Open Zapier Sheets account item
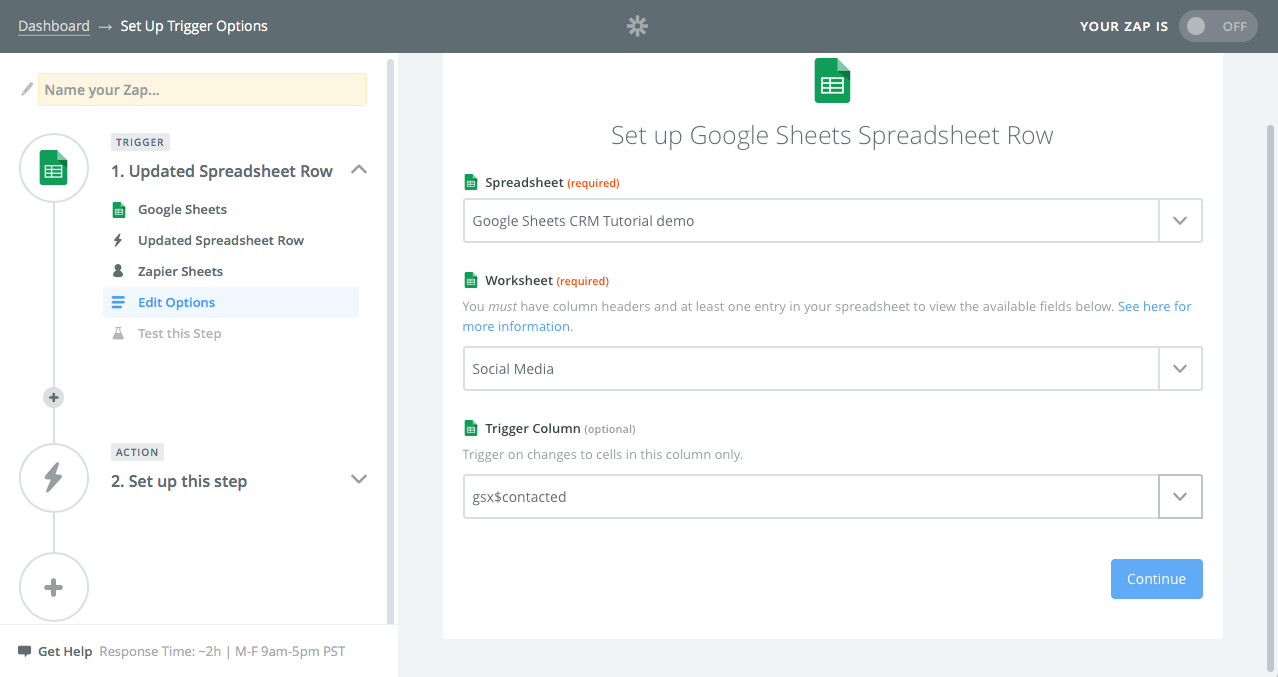This screenshot has width=1278, height=677. tap(180, 271)
